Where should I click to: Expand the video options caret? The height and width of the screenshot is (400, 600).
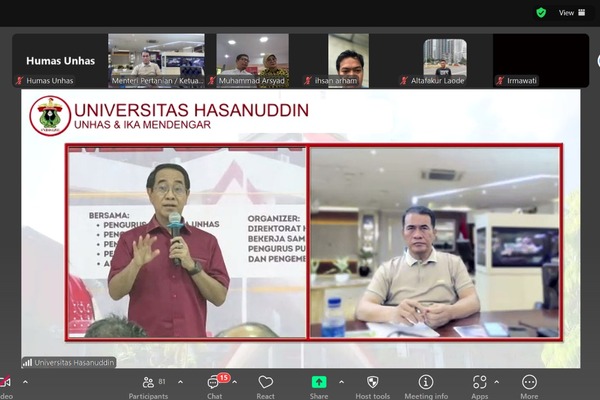25,382
